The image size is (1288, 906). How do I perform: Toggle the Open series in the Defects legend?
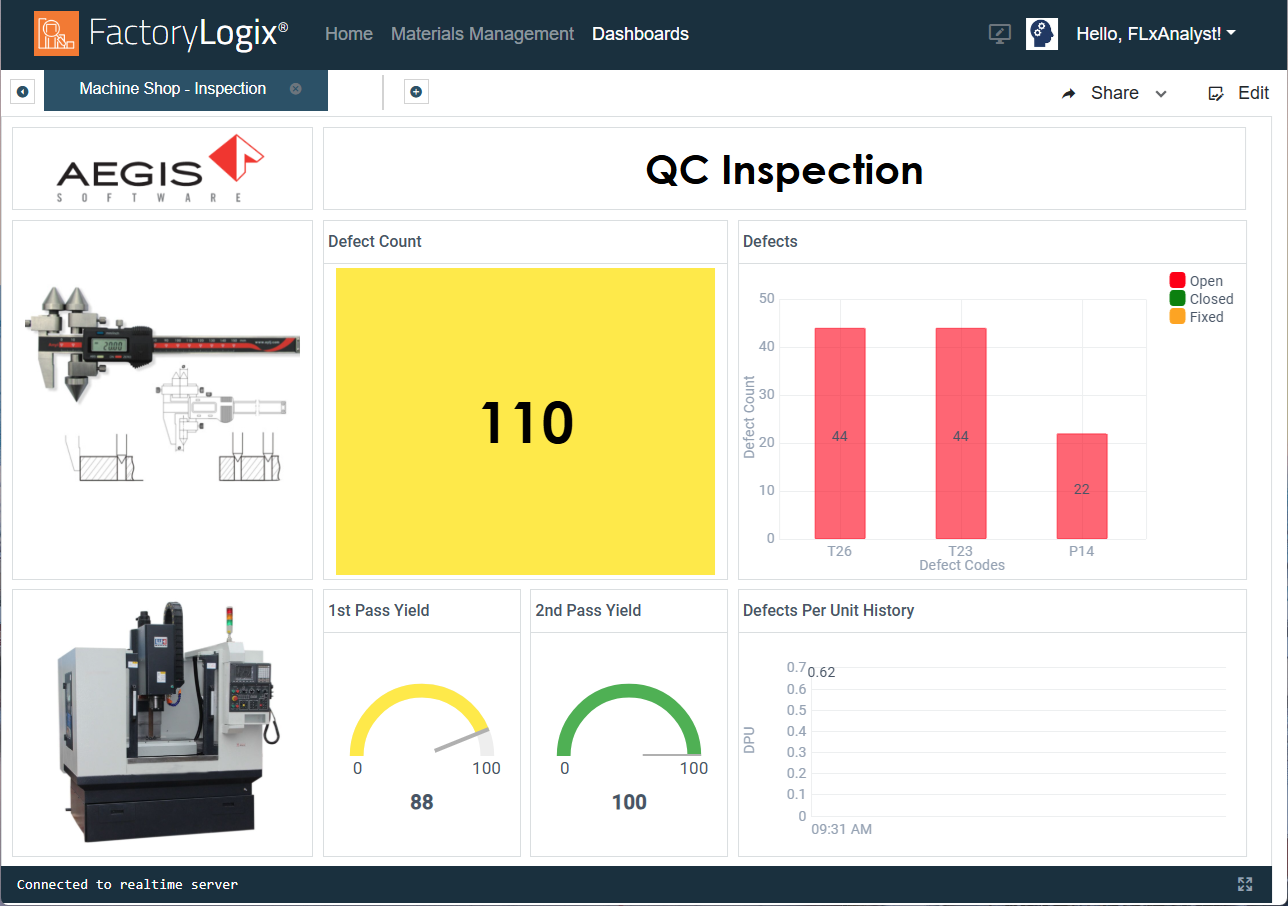tap(1196, 280)
